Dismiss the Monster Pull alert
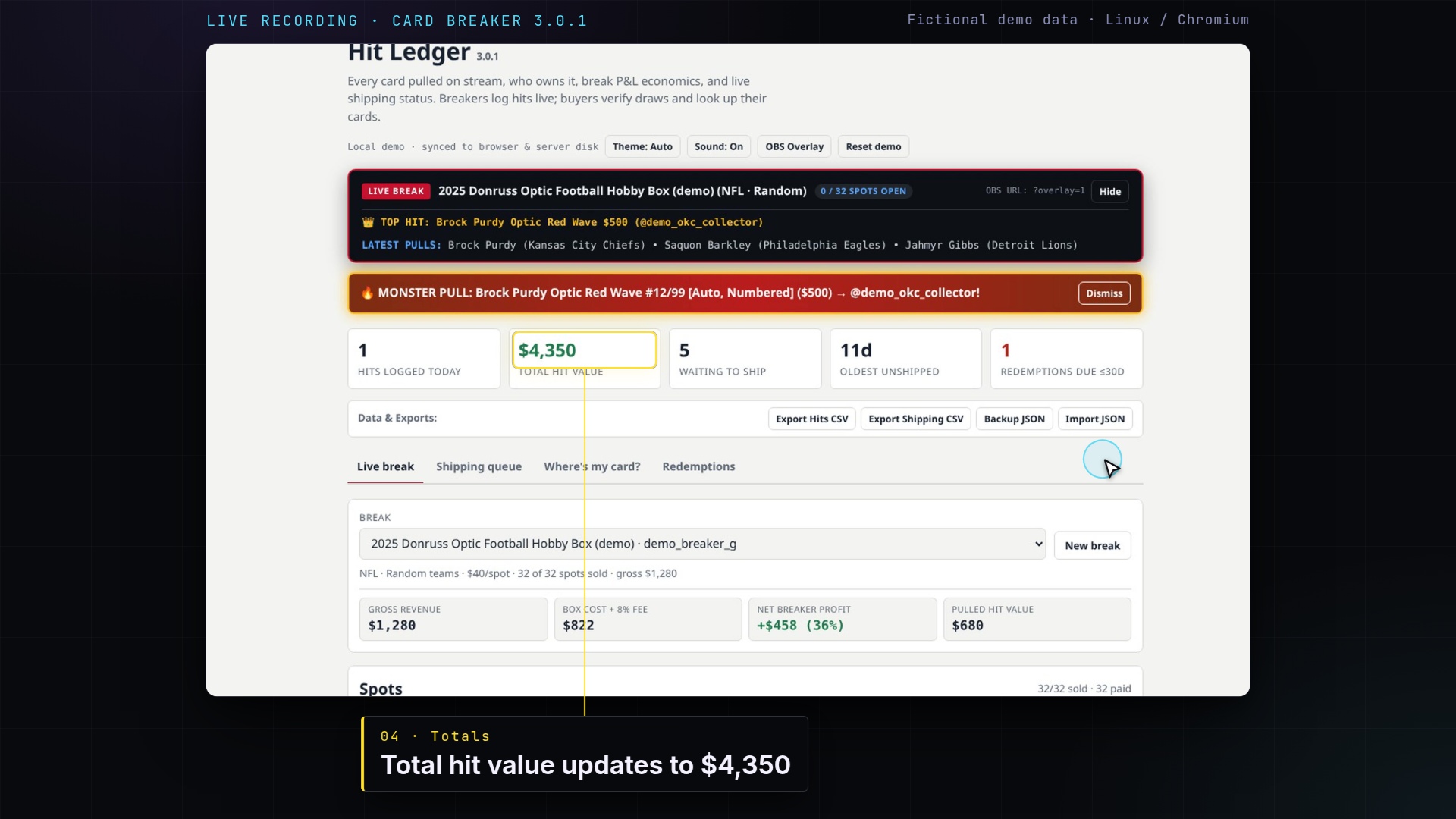The height and width of the screenshot is (819, 1456). point(1104,293)
